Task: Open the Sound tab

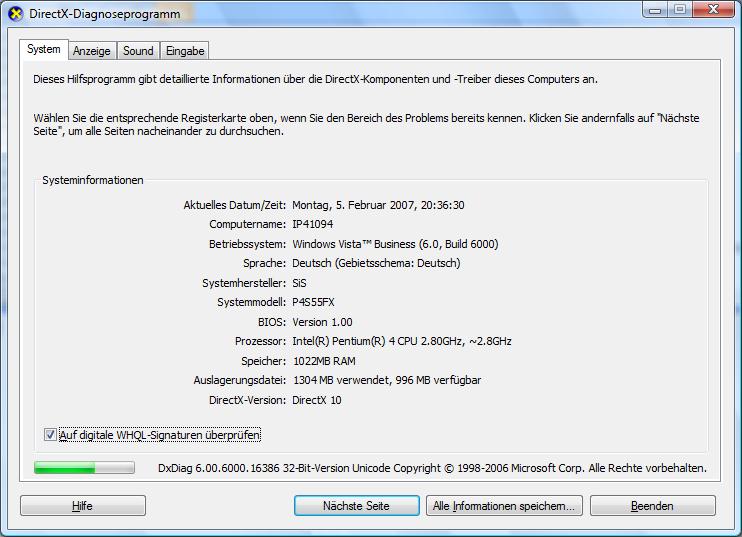Action: 138,51
